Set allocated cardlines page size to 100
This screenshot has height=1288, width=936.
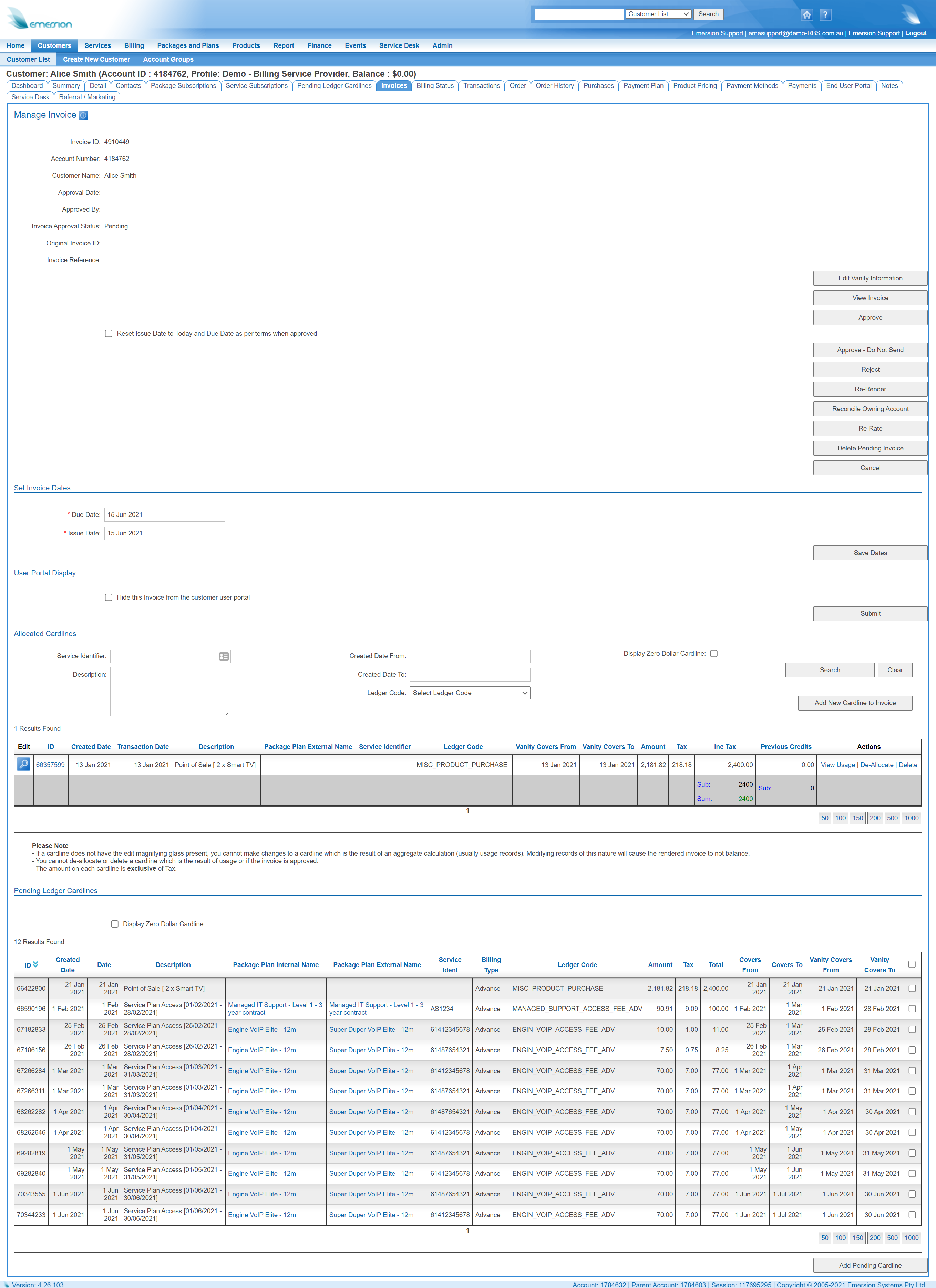(840, 818)
